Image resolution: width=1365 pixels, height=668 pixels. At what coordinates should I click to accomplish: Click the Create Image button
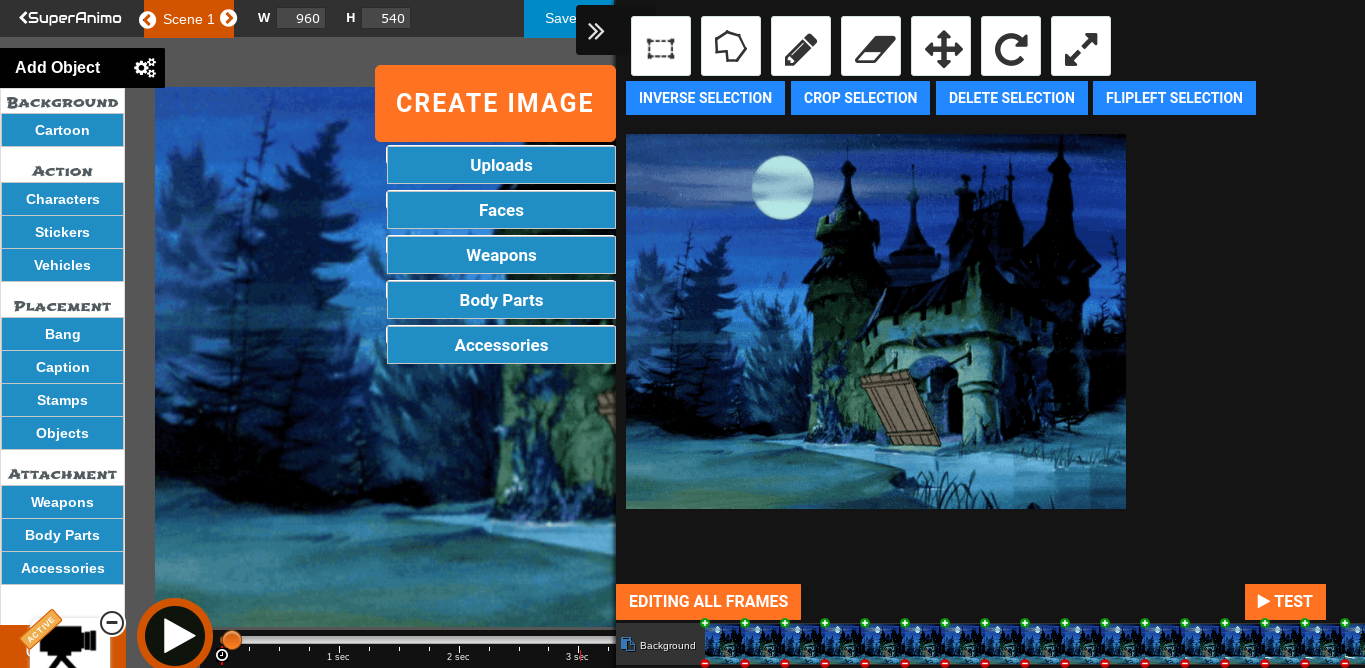[495, 103]
